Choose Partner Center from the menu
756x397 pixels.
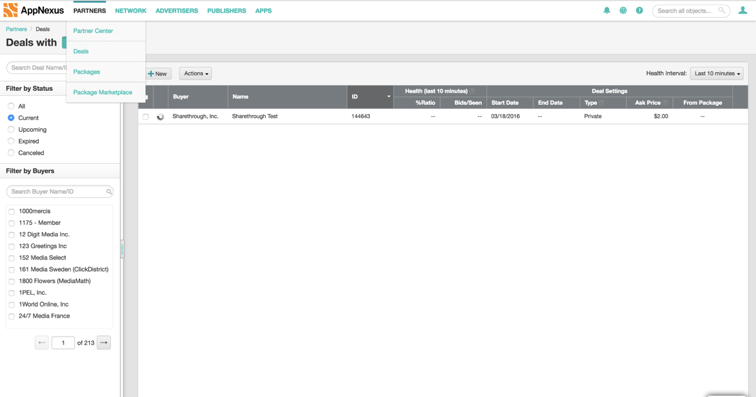pyautogui.click(x=93, y=31)
